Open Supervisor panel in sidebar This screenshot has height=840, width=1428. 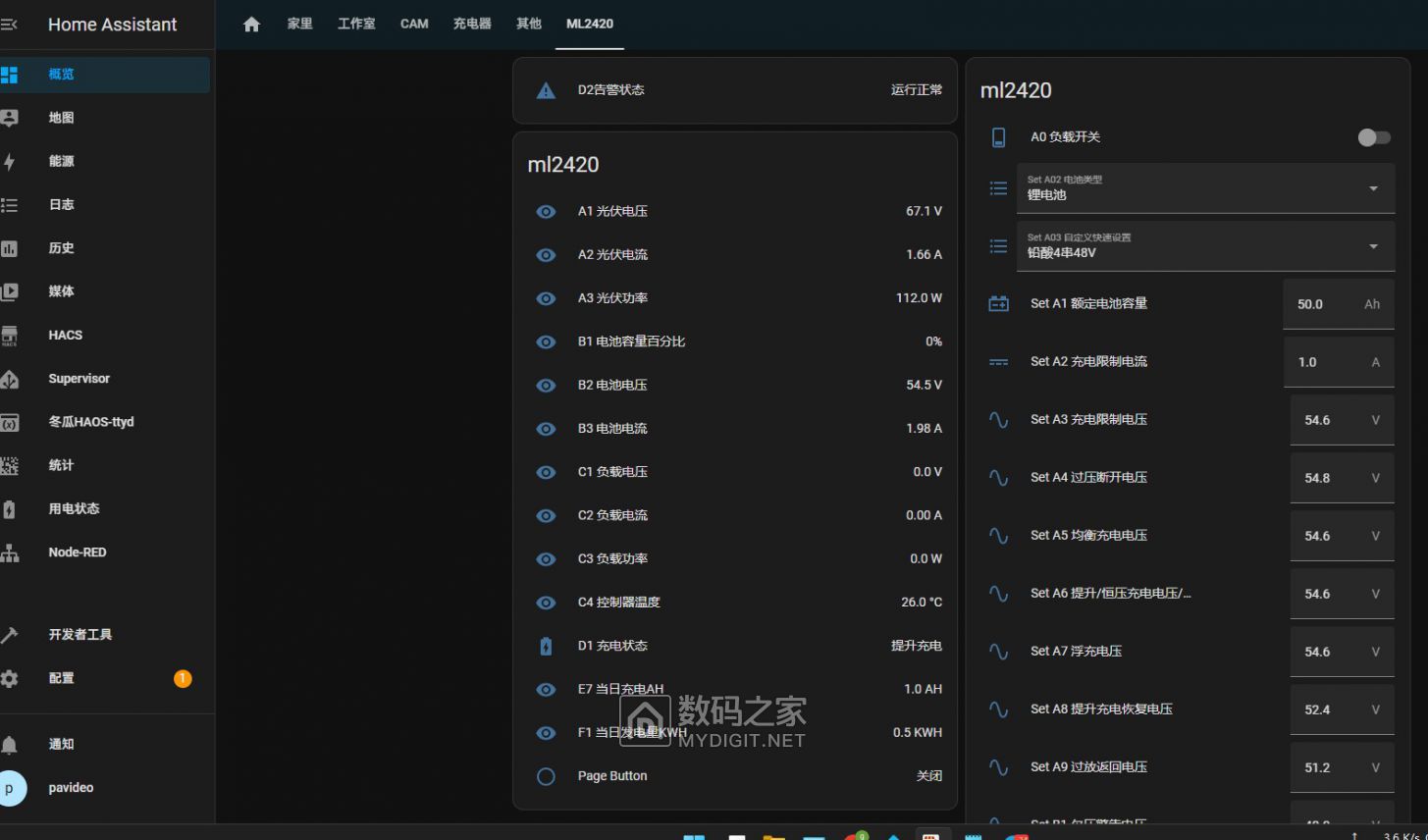pyautogui.click(x=79, y=379)
